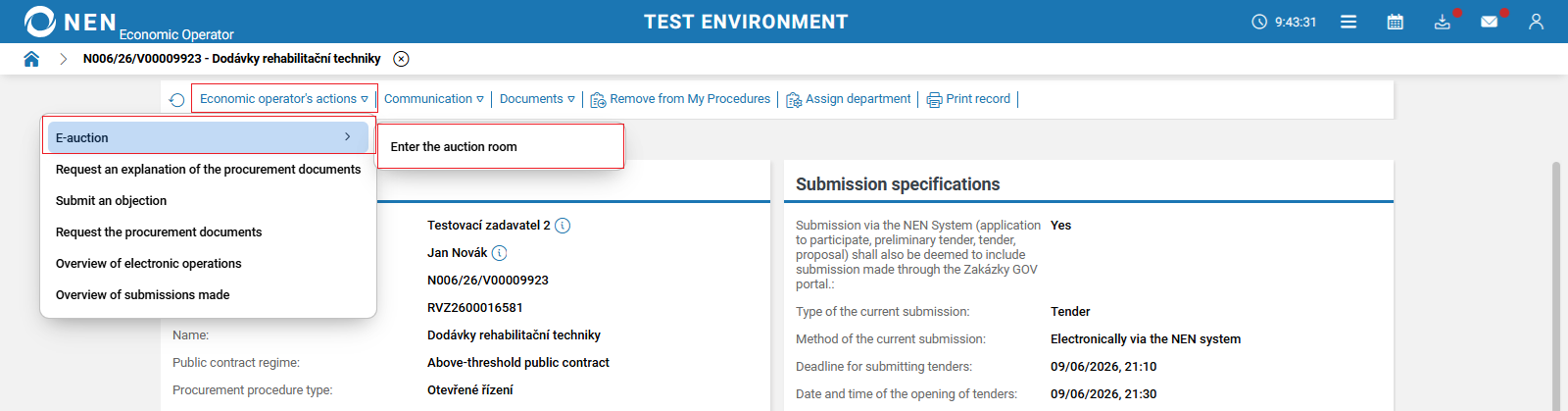The image size is (1568, 411).
Task: Open the messages envelope icon
Action: pyautogui.click(x=1490, y=22)
